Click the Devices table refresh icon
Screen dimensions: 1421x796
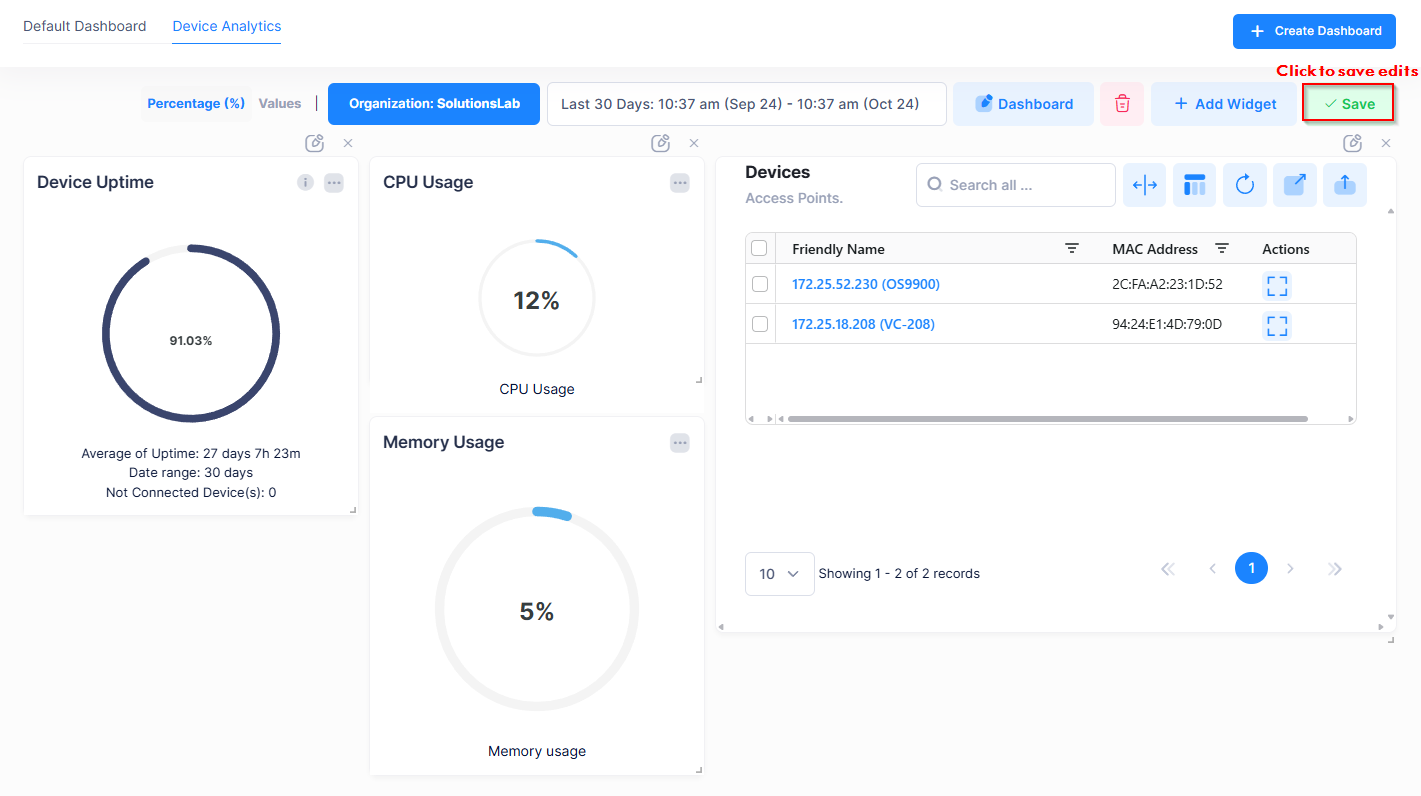[1244, 185]
